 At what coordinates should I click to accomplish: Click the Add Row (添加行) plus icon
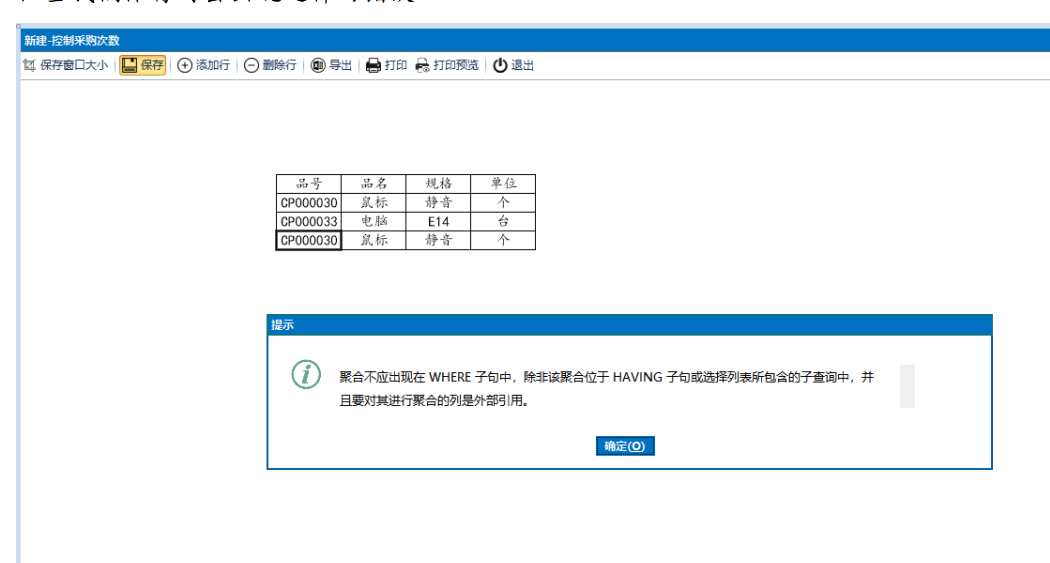185,66
